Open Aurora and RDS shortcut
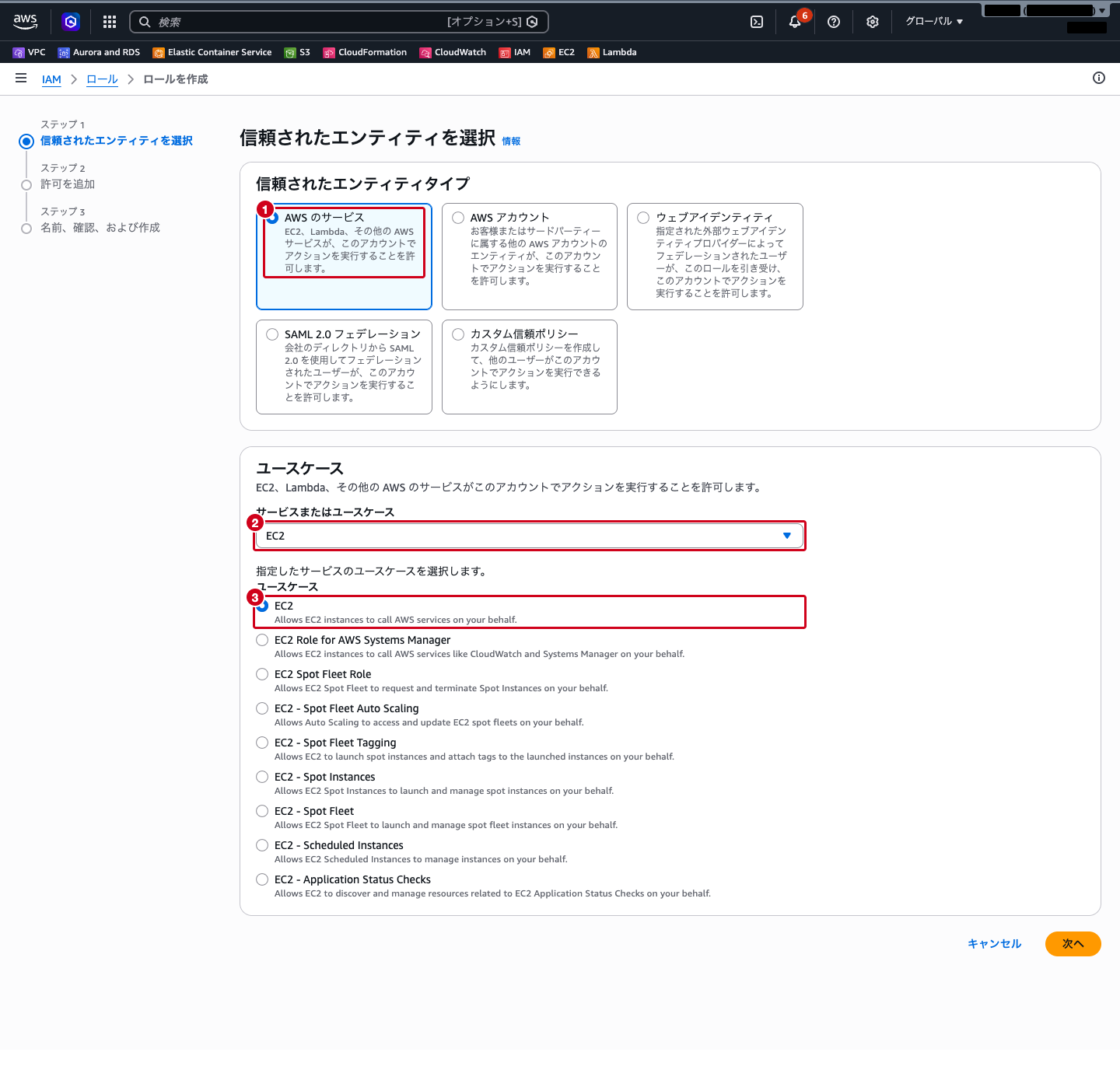 [x=99, y=52]
